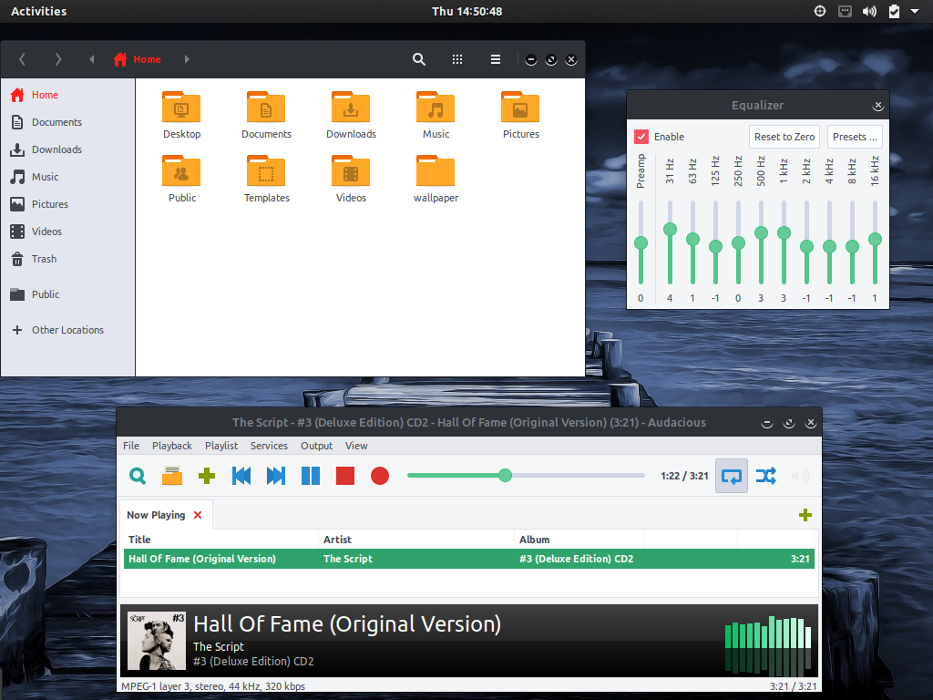Open file manager hamburger menu
The height and width of the screenshot is (700, 933).
point(495,59)
